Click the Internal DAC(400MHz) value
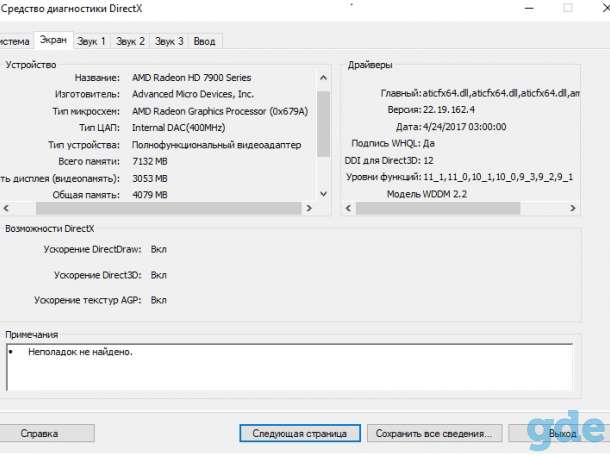 pyautogui.click(x=178, y=128)
